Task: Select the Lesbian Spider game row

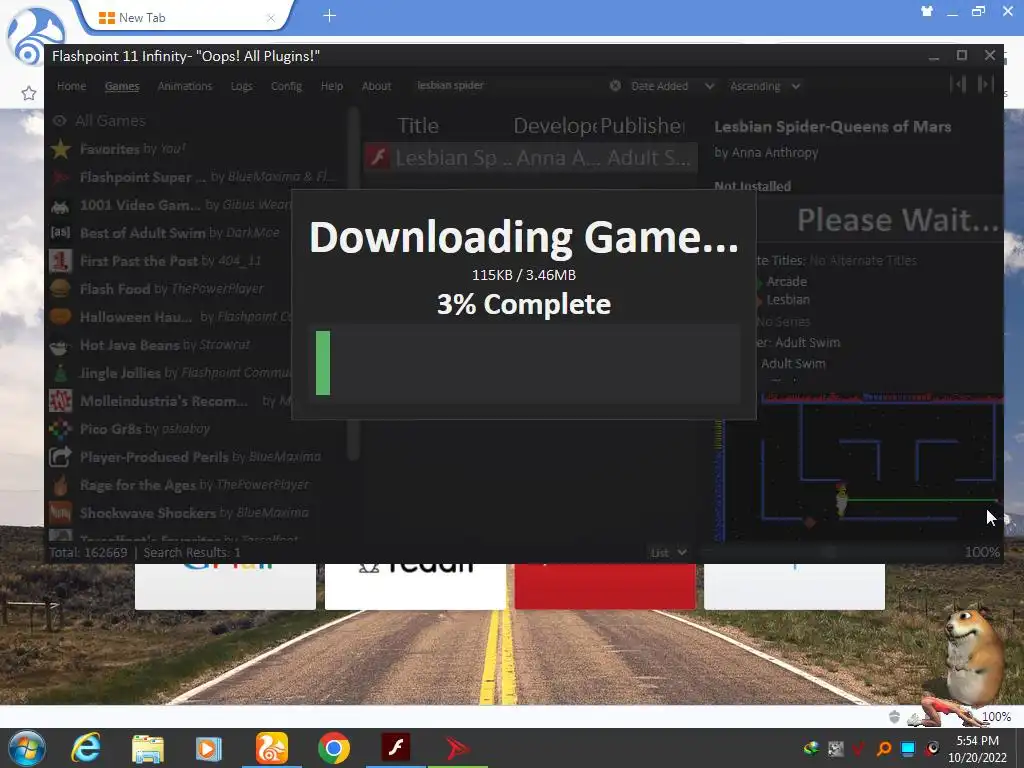Action: pyautogui.click(x=530, y=157)
